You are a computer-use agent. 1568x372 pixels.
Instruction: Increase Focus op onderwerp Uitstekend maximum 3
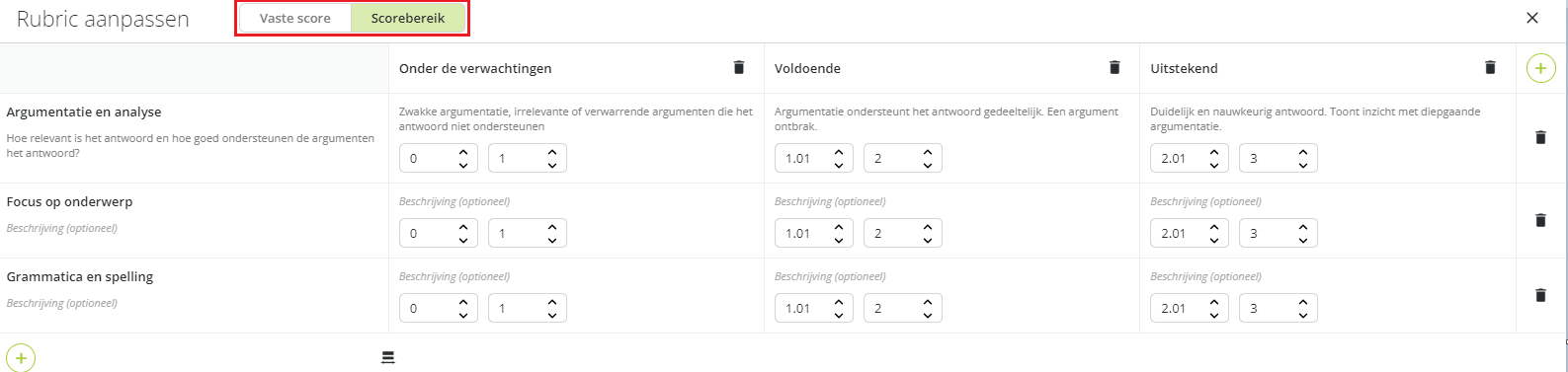click(1302, 227)
